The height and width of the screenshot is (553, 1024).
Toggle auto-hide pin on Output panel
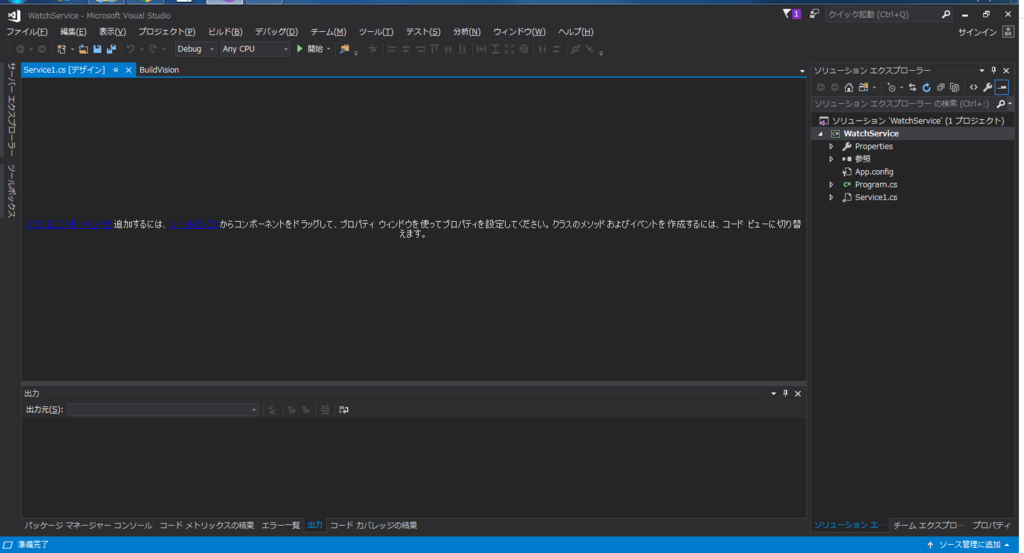click(x=786, y=394)
